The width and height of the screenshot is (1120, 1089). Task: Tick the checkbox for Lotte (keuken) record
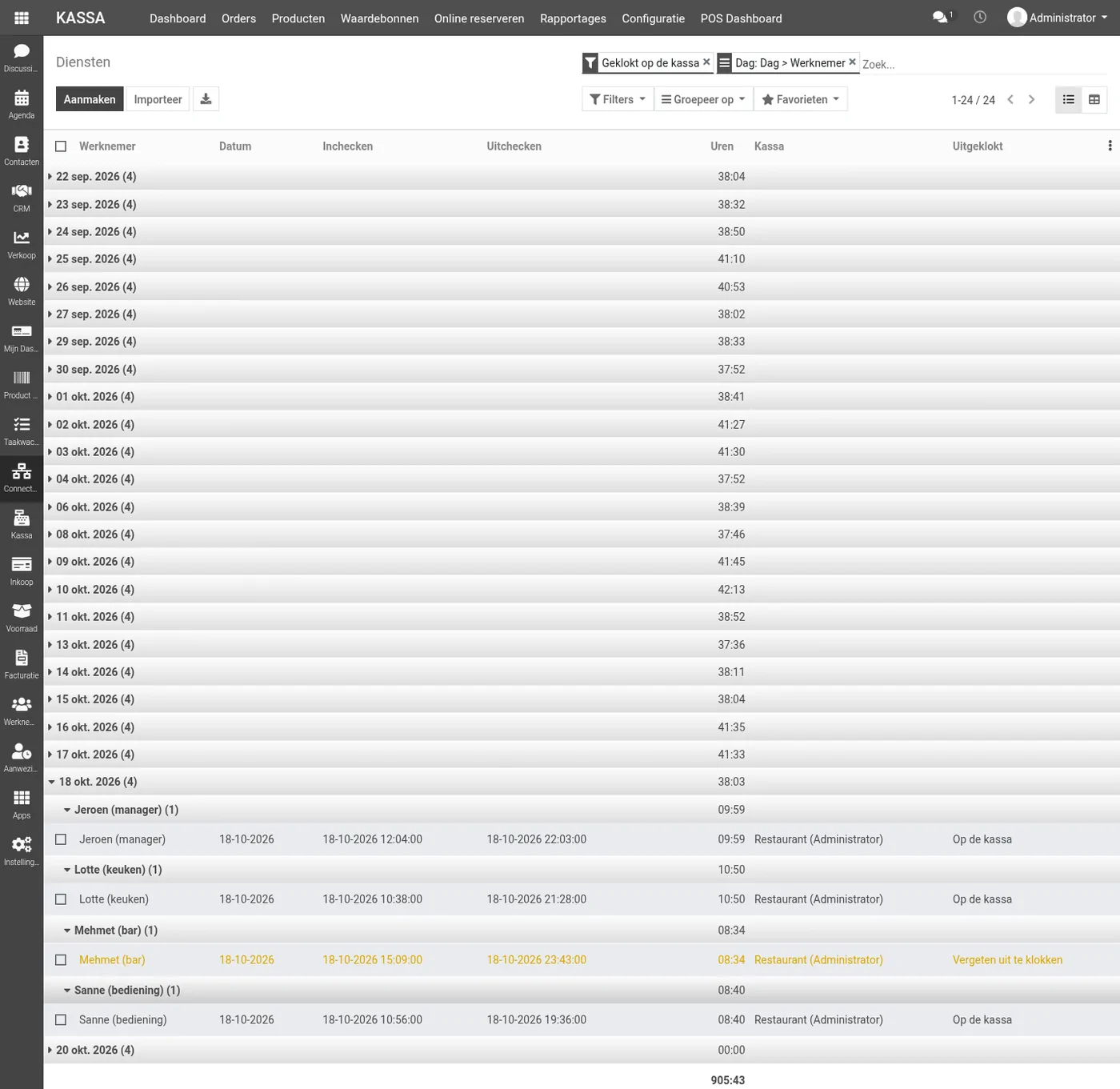tap(61, 899)
